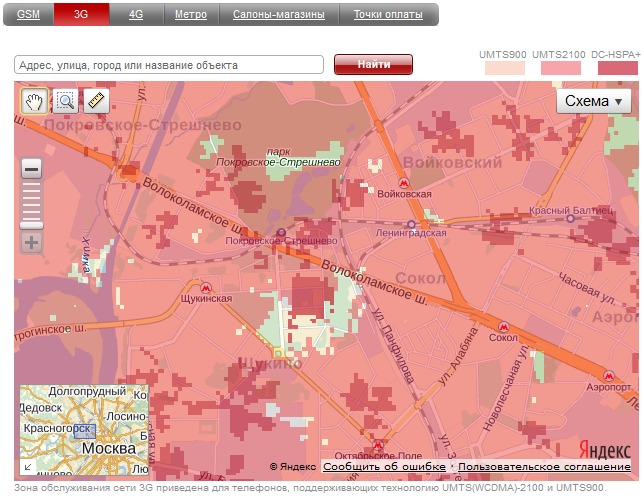Viewport: 644px width, 496px height.
Task: Open the Точки оплаты tab
Action: [x=388, y=15]
